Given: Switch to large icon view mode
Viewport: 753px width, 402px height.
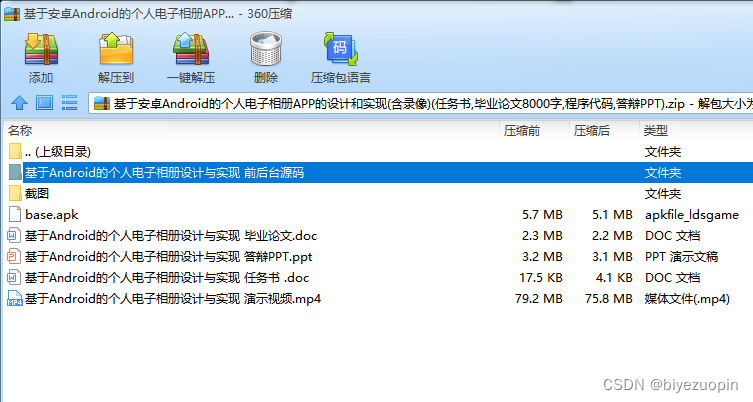Looking at the screenshot, I should click(45, 103).
